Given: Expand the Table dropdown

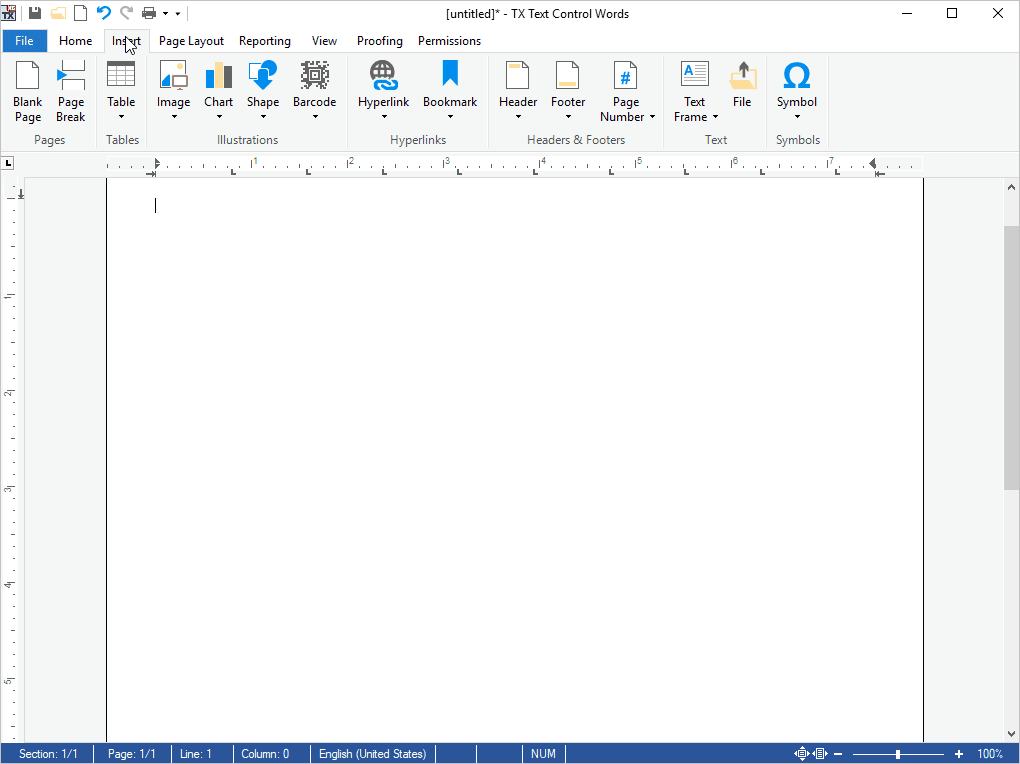Looking at the screenshot, I should click(x=121, y=116).
